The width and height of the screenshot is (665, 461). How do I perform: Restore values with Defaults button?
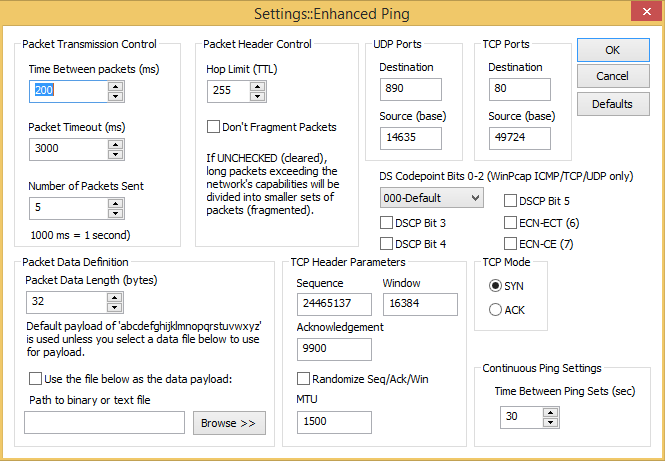coord(613,104)
